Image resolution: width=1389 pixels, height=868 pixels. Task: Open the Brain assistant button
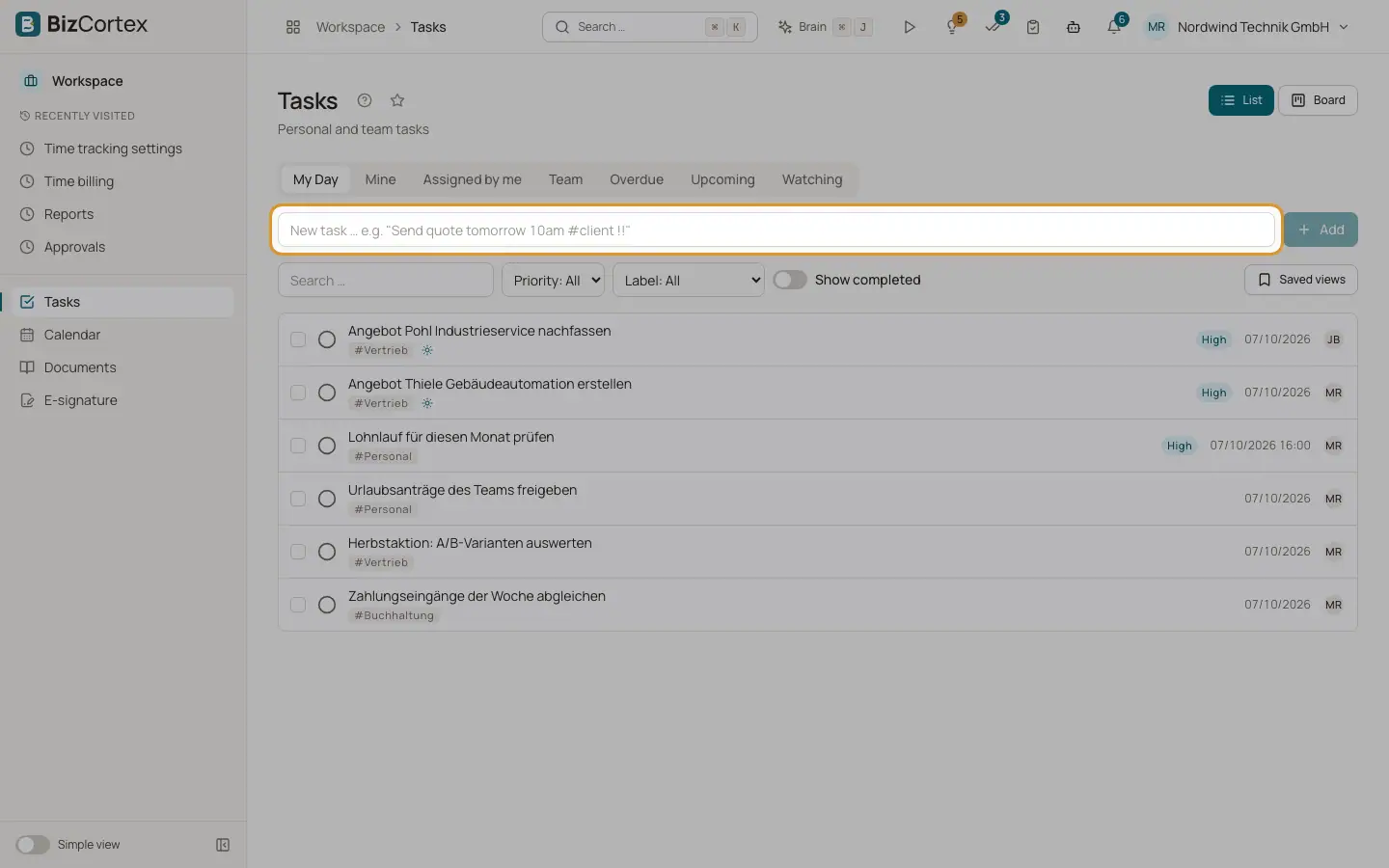pos(825,27)
